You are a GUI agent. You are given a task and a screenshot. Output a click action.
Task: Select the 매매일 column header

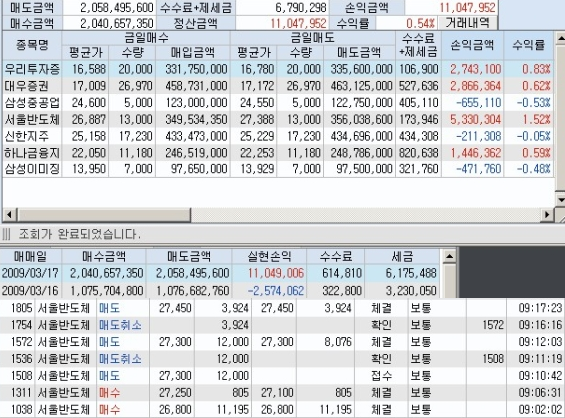[31, 256]
